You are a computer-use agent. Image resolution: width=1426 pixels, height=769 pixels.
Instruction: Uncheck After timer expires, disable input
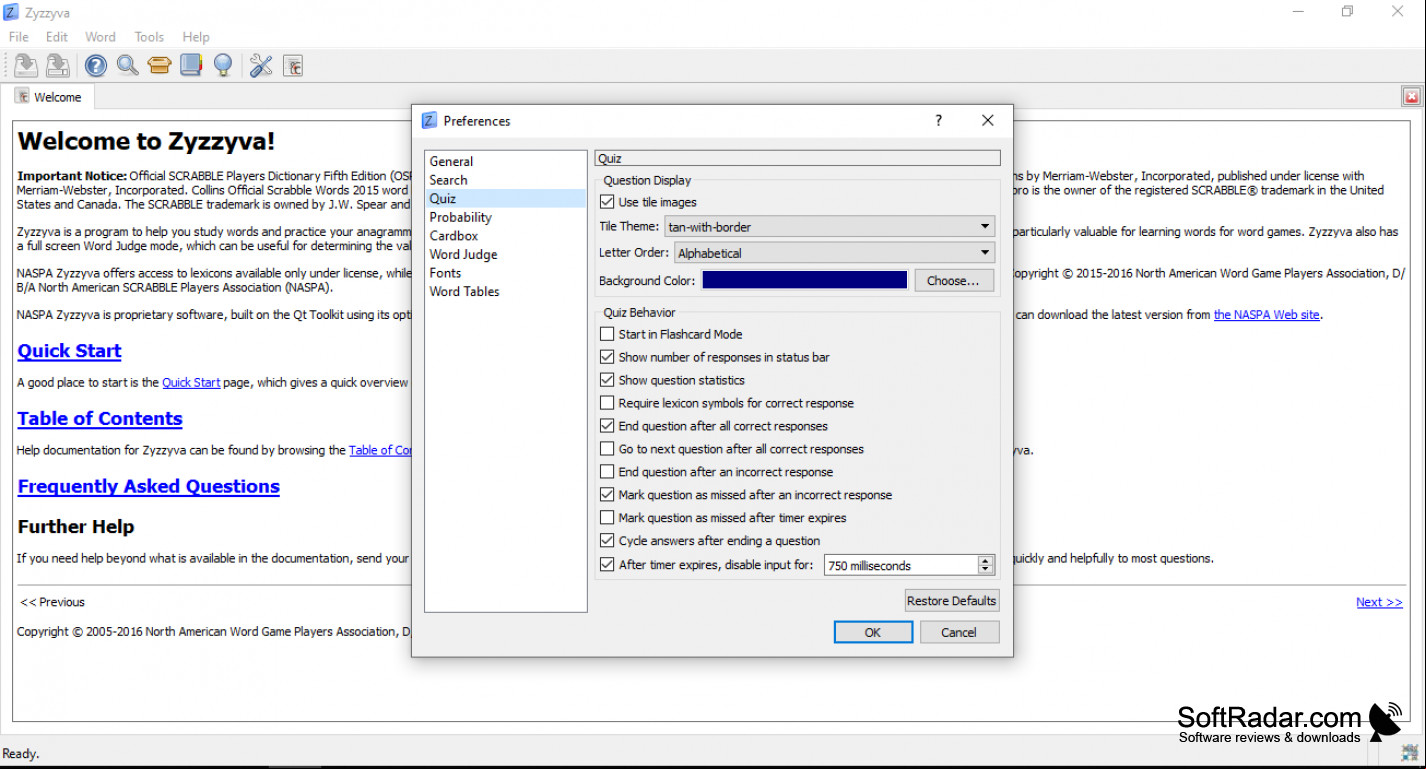click(607, 564)
